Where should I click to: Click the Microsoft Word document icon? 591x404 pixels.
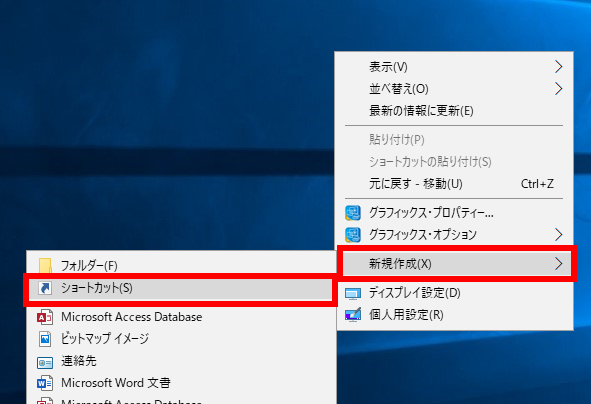pyautogui.click(x=45, y=383)
